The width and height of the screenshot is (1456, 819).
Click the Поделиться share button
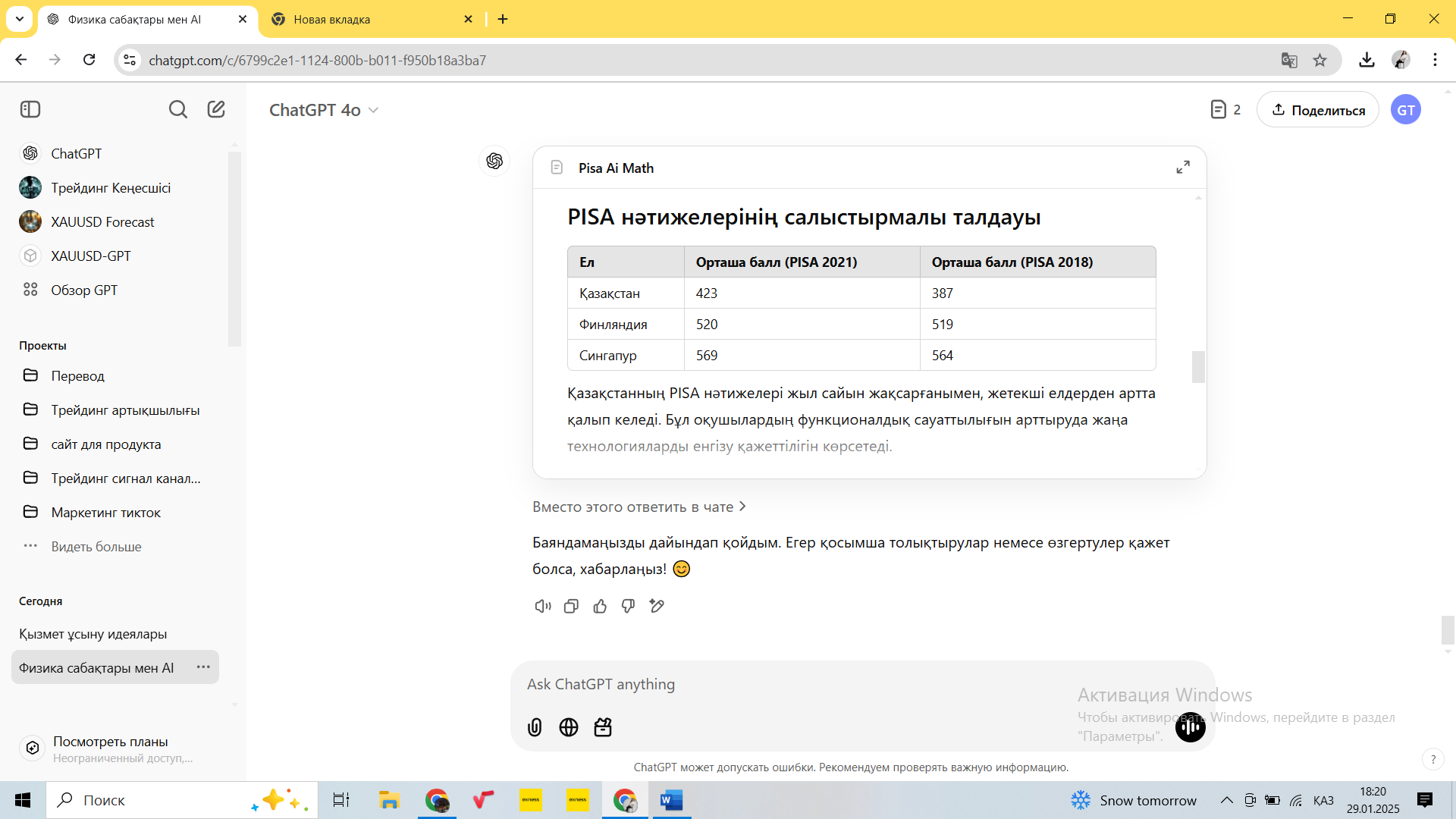point(1317,110)
